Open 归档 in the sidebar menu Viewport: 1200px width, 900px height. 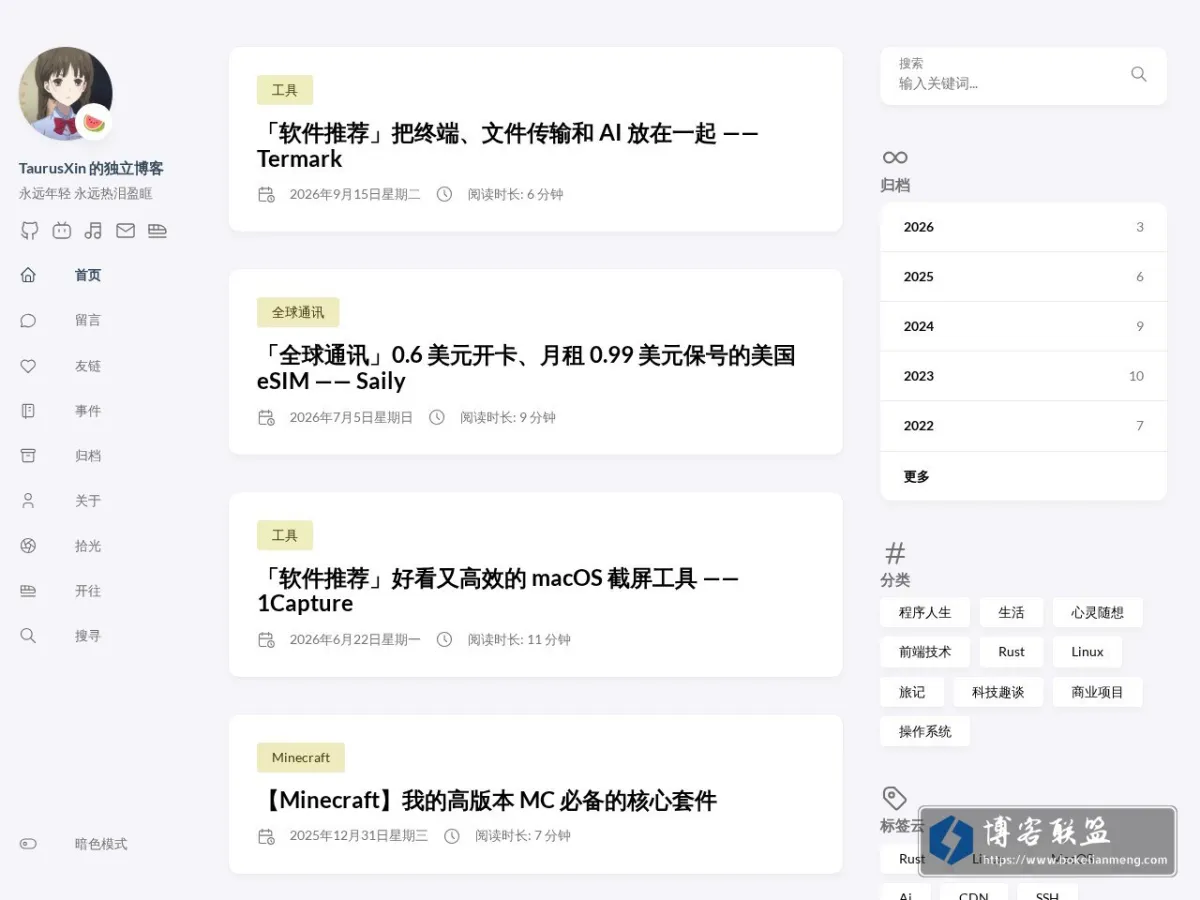point(88,456)
